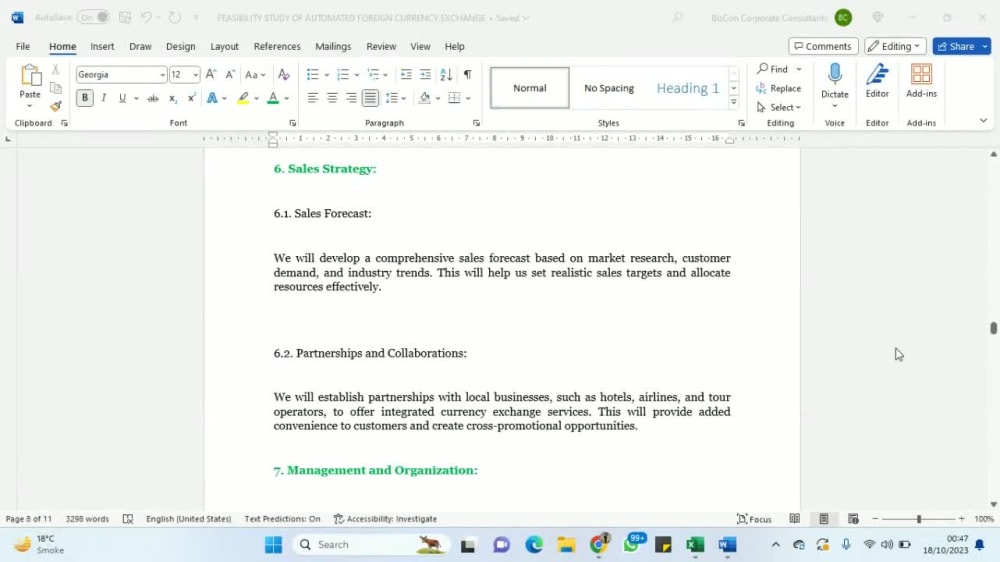
Task: Switch to the Insert tab
Action: pos(102,47)
